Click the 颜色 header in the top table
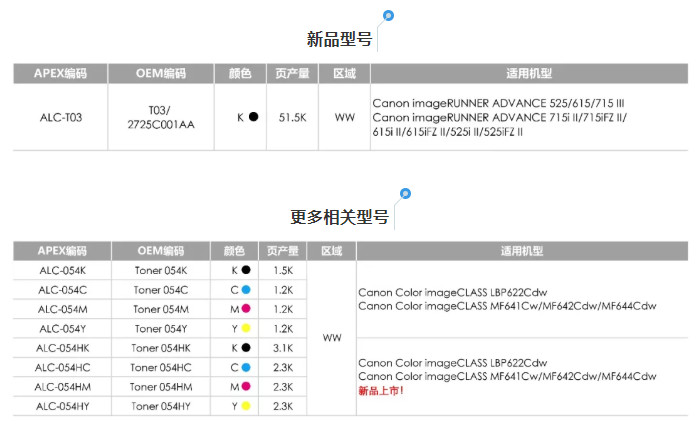 240,73
